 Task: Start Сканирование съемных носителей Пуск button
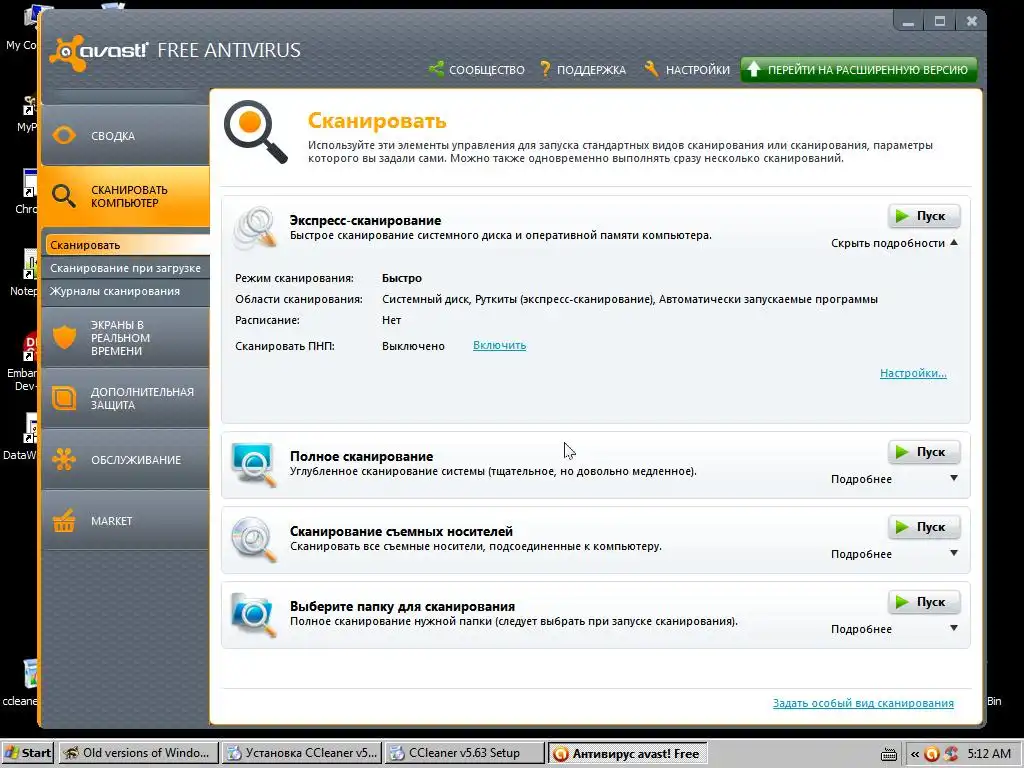[923, 527]
